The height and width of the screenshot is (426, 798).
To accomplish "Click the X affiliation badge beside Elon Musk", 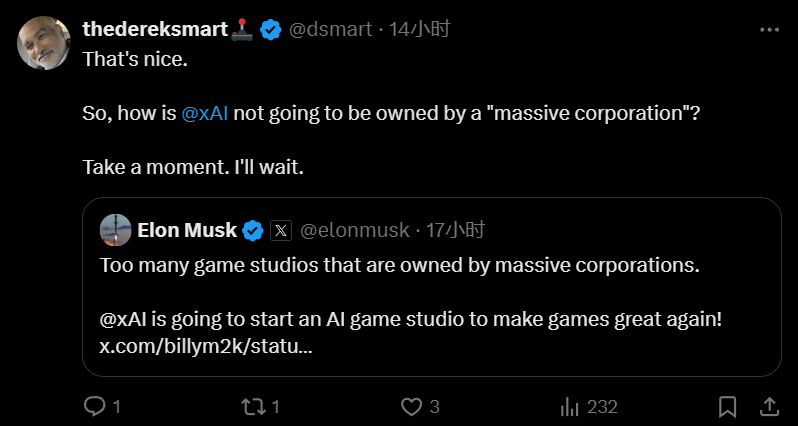I will tap(282, 231).
